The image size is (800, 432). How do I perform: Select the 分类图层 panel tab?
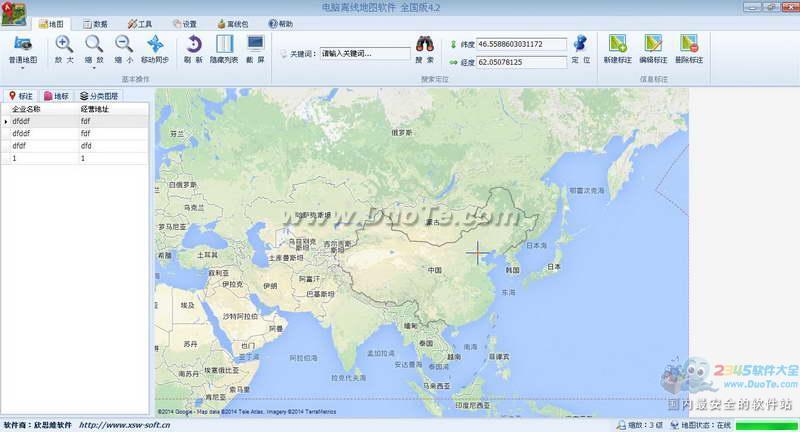click(x=99, y=96)
